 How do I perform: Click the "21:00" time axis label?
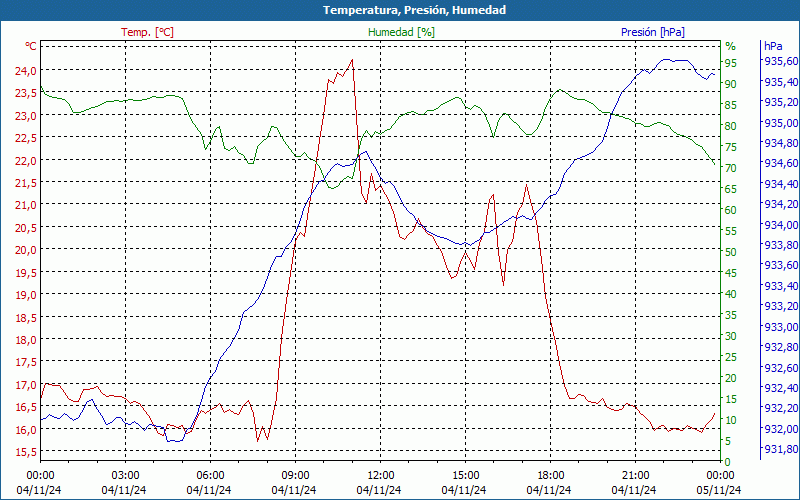[636, 475]
